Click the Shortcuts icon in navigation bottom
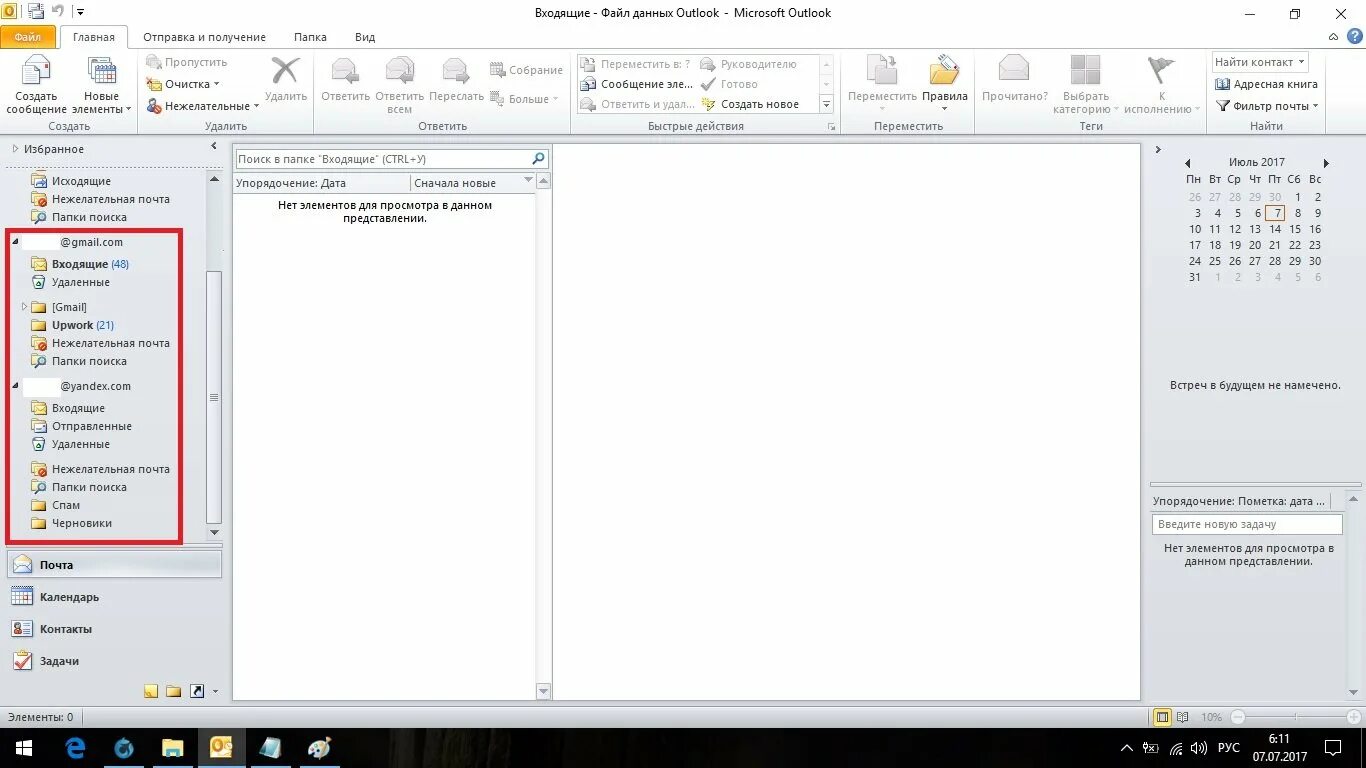 point(197,691)
